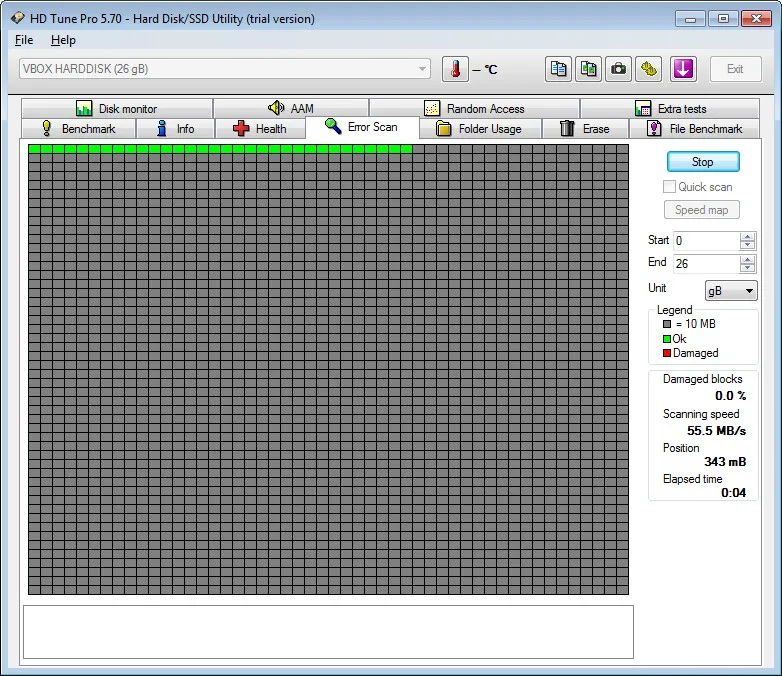Click the copy screenshot to clipboard icon

click(x=588, y=69)
